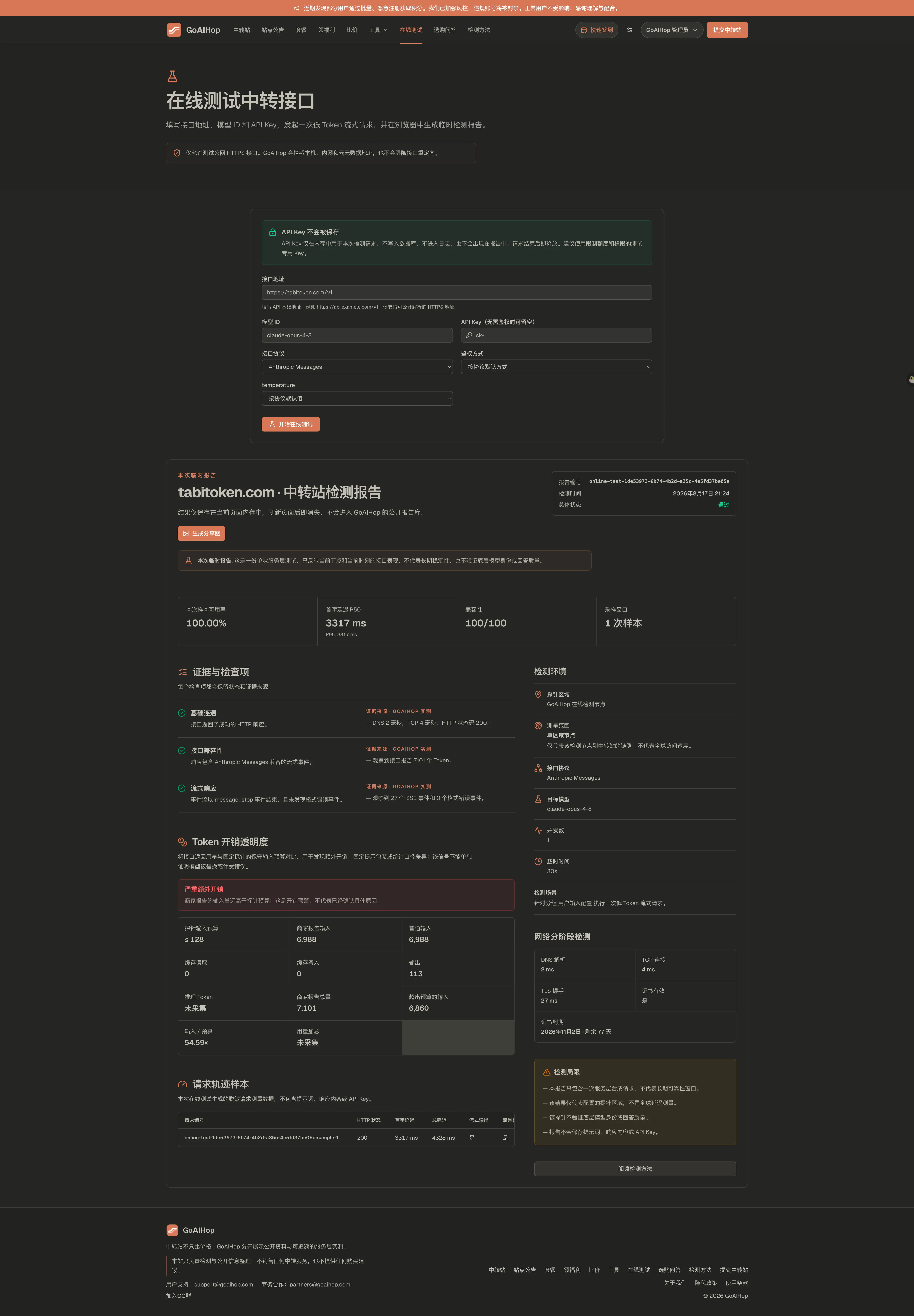Open 站点公告 in the top navigation
The height and width of the screenshot is (1316, 914).
(273, 30)
